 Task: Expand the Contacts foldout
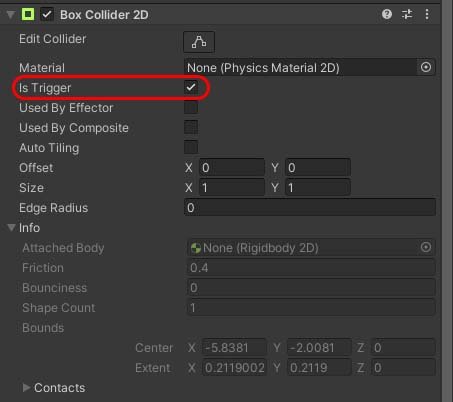coord(26,387)
